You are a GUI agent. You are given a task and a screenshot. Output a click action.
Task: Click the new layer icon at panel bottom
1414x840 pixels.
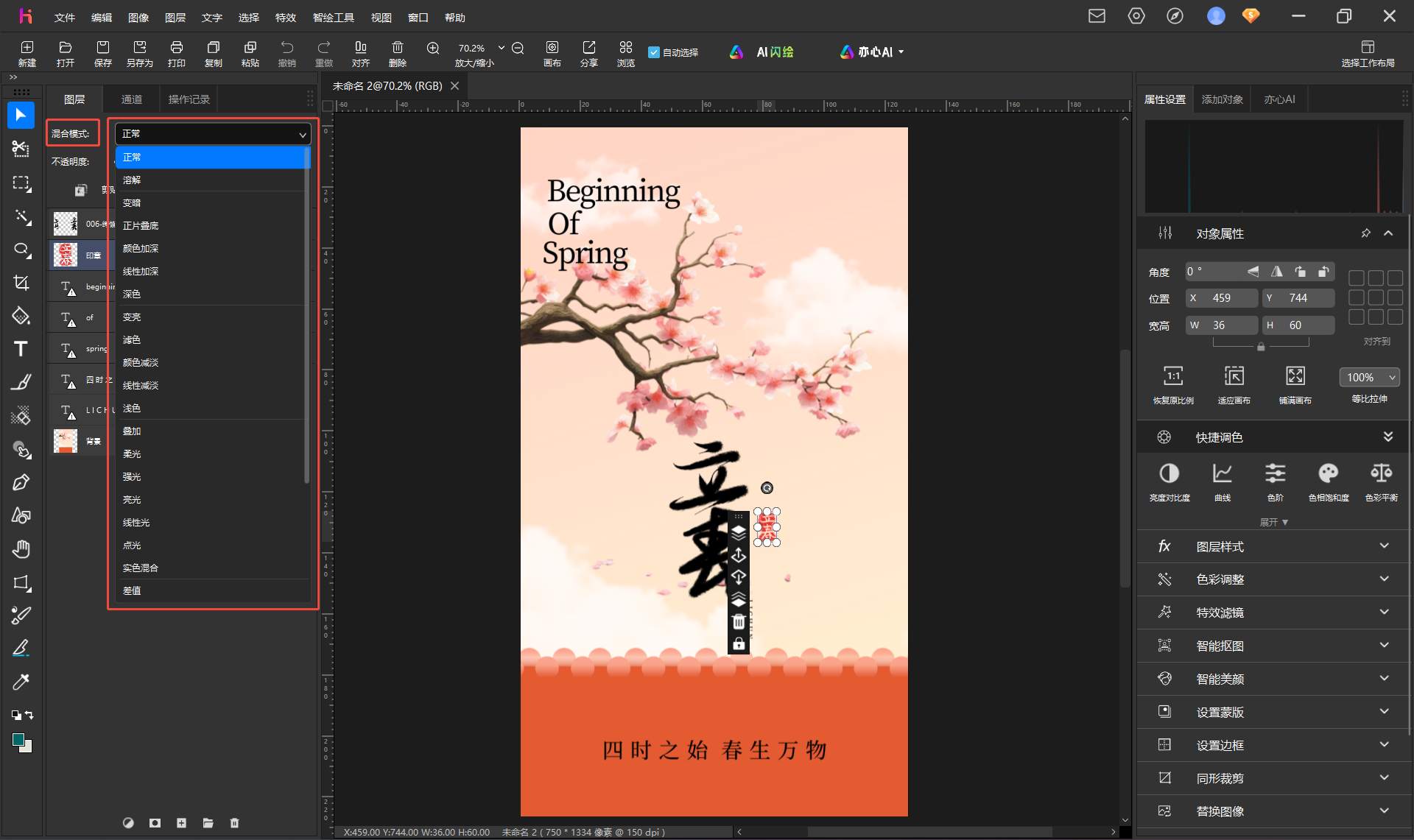coord(181,823)
